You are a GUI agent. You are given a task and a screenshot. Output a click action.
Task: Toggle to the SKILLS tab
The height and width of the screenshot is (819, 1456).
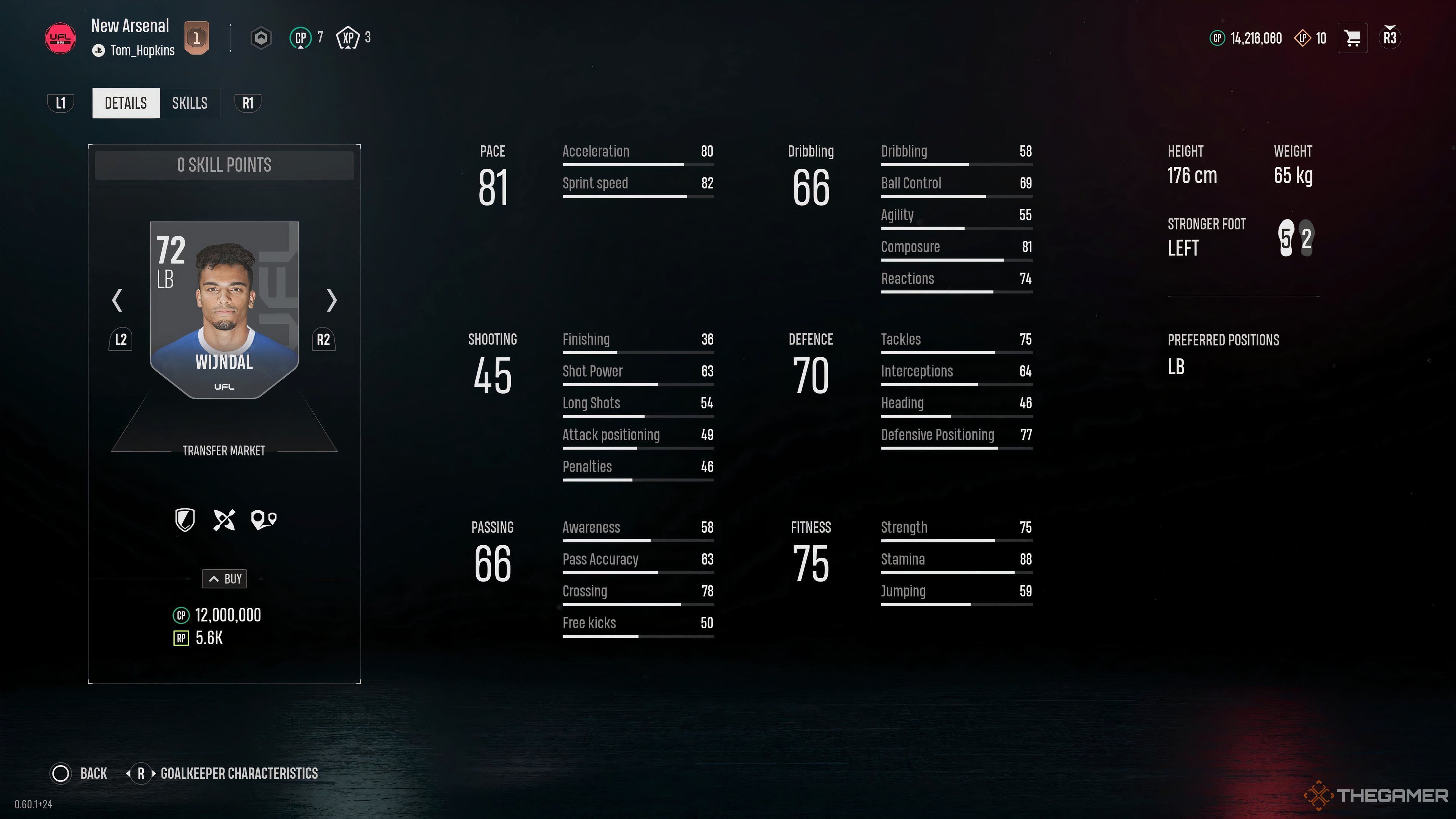point(190,103)
